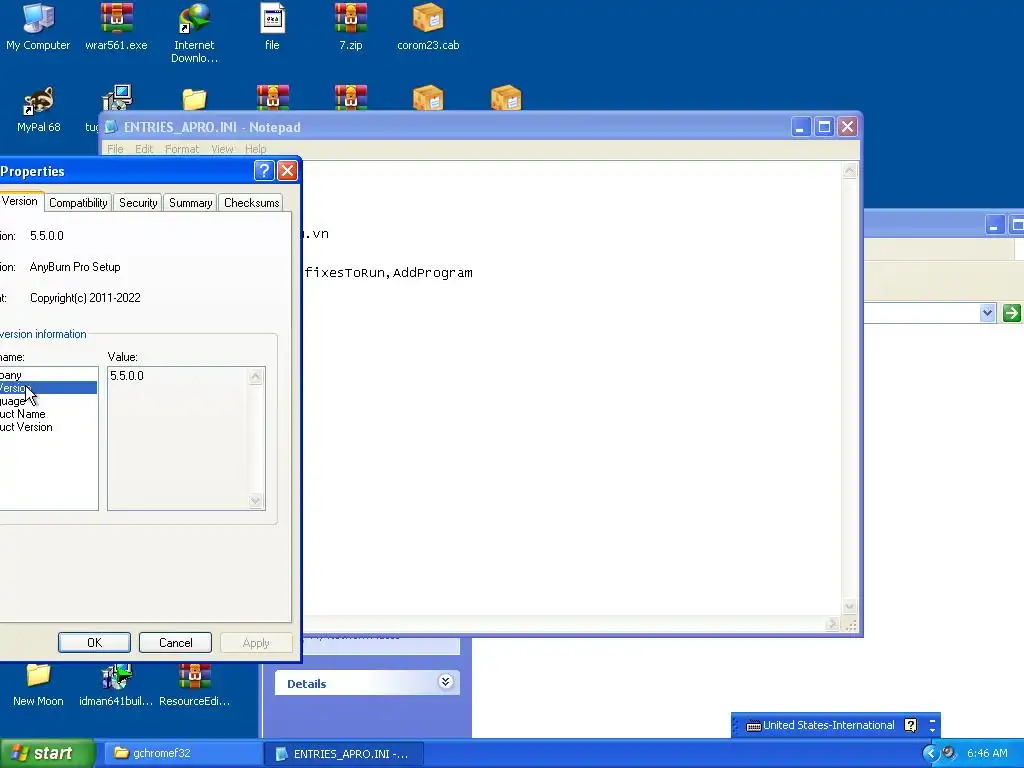
Task: Open idman641build installer icon
Action: click(116, 684)
